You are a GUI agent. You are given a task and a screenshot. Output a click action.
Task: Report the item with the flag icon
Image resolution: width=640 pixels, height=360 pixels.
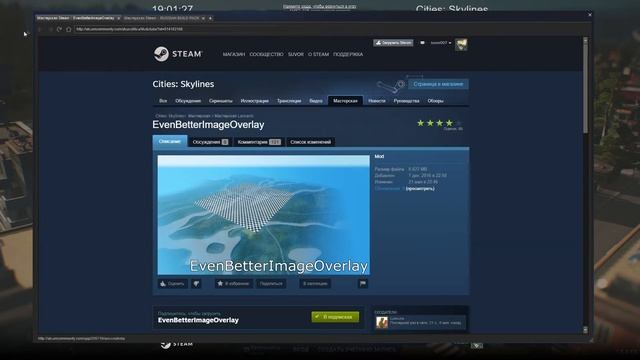363,283
